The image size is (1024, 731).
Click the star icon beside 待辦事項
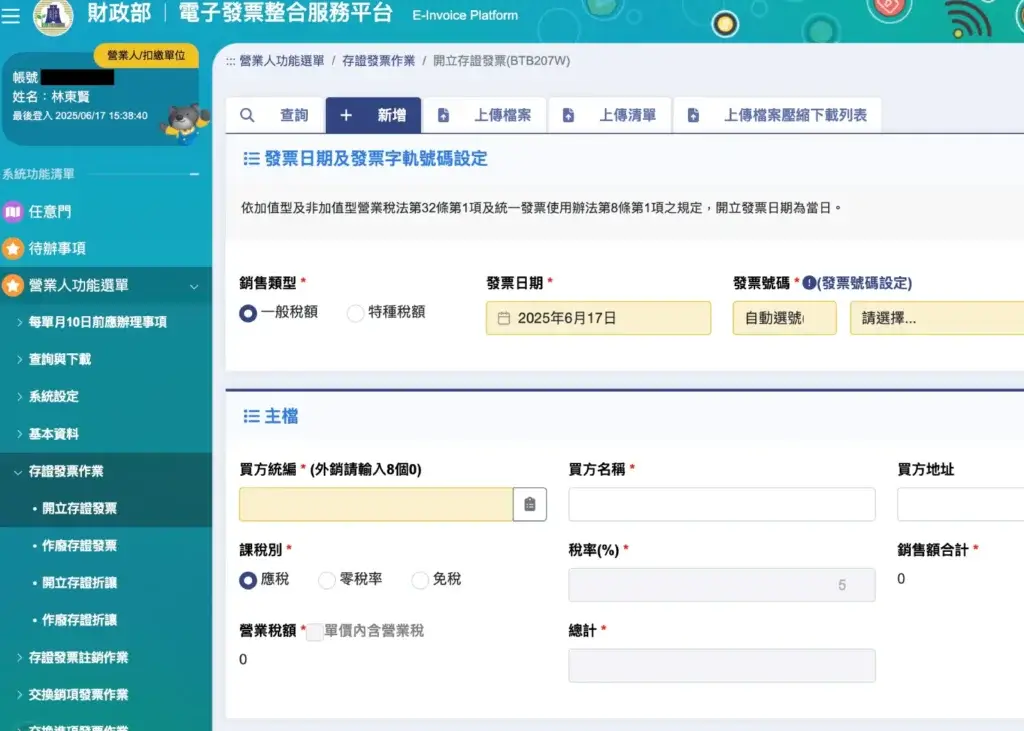(13, 248)
